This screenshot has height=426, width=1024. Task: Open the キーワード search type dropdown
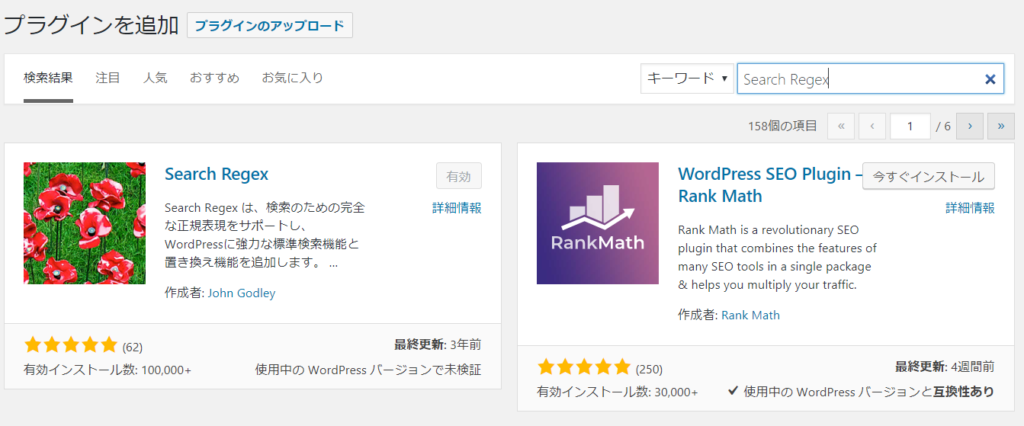pyautogui.click(x=686, y=78)
